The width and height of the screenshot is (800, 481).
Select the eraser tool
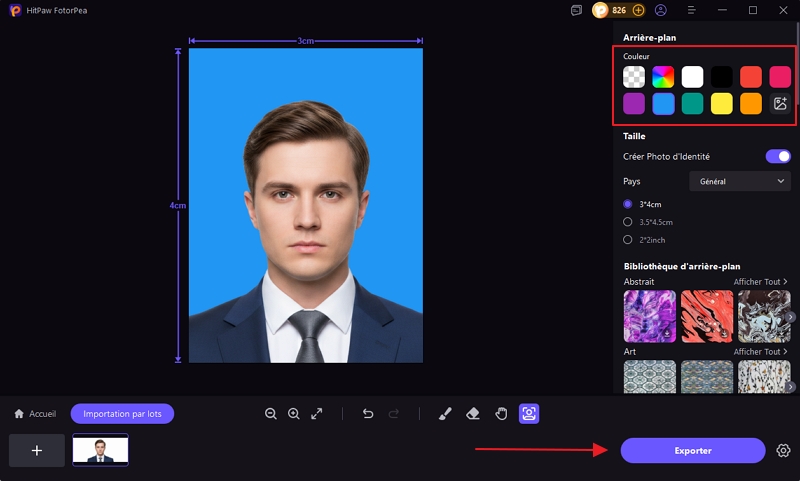[x=473, y=414]
